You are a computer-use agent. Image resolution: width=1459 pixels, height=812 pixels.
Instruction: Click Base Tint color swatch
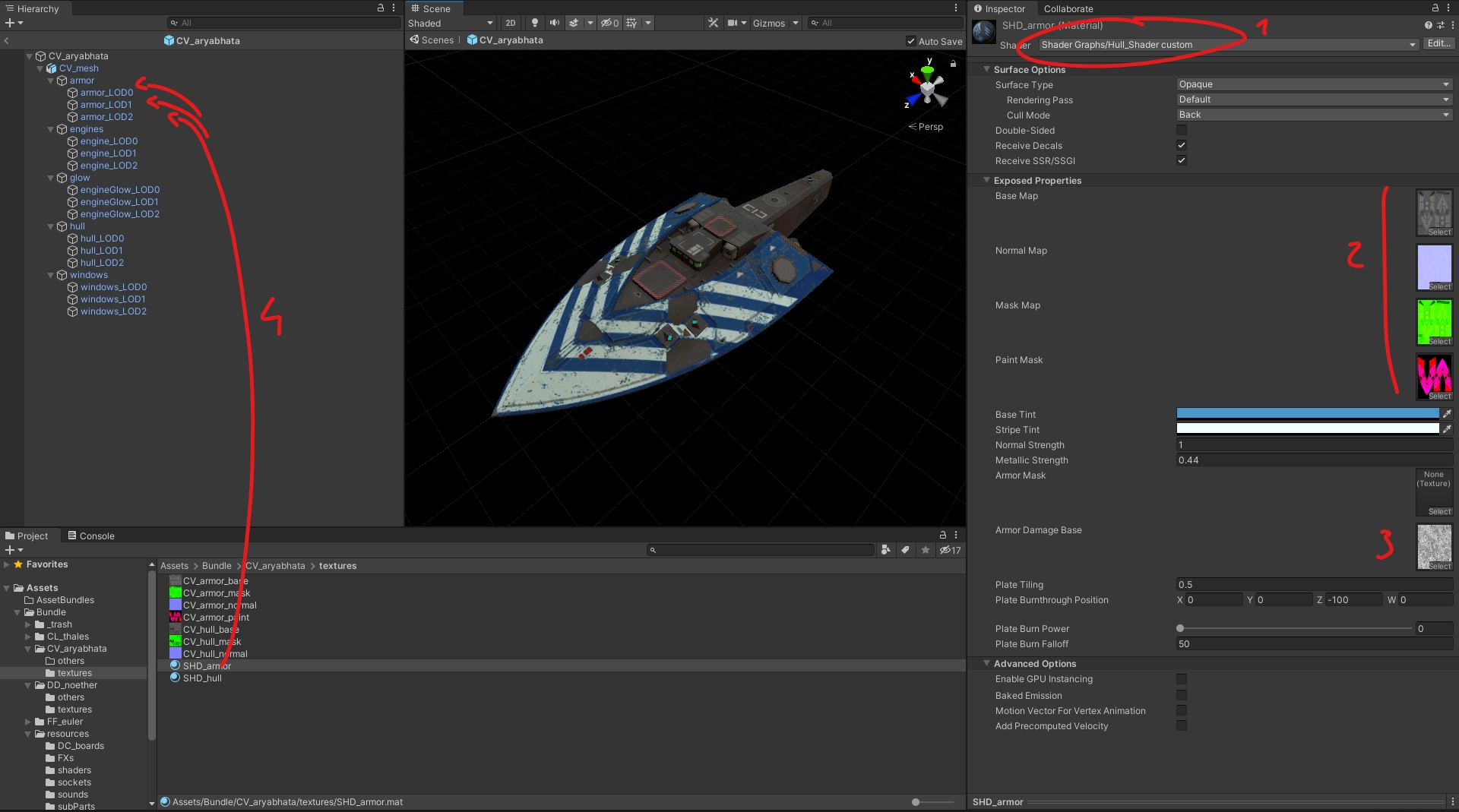(1307, 414)
